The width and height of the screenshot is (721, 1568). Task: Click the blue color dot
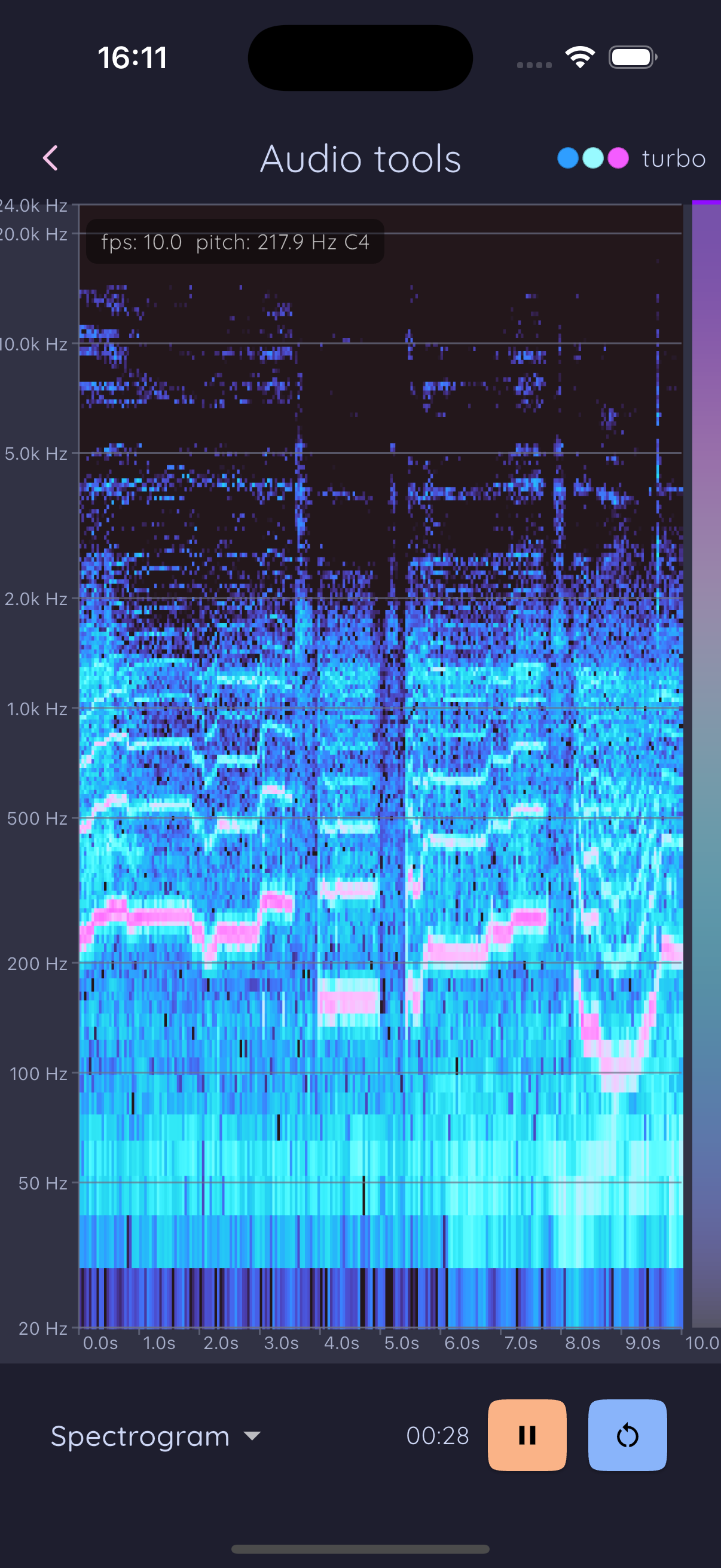568,158
